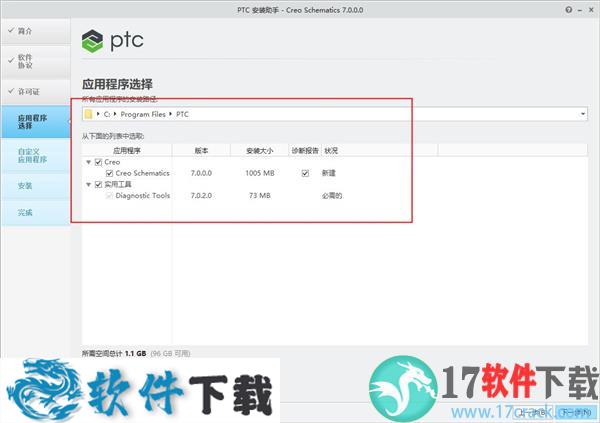
Task: Close the PTC installer window
Action: coord(591,10)
